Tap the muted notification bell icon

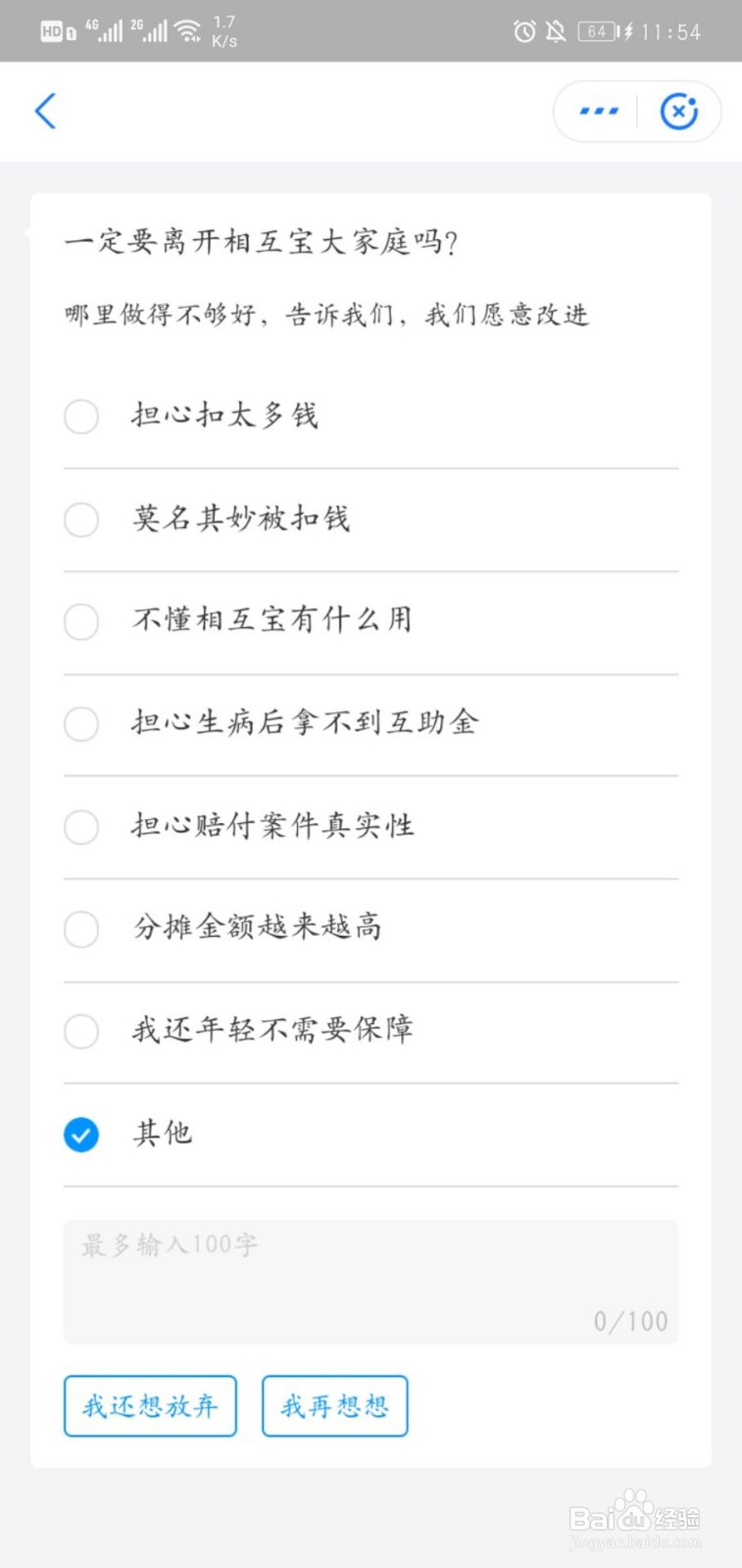click(x=556, y=32)
